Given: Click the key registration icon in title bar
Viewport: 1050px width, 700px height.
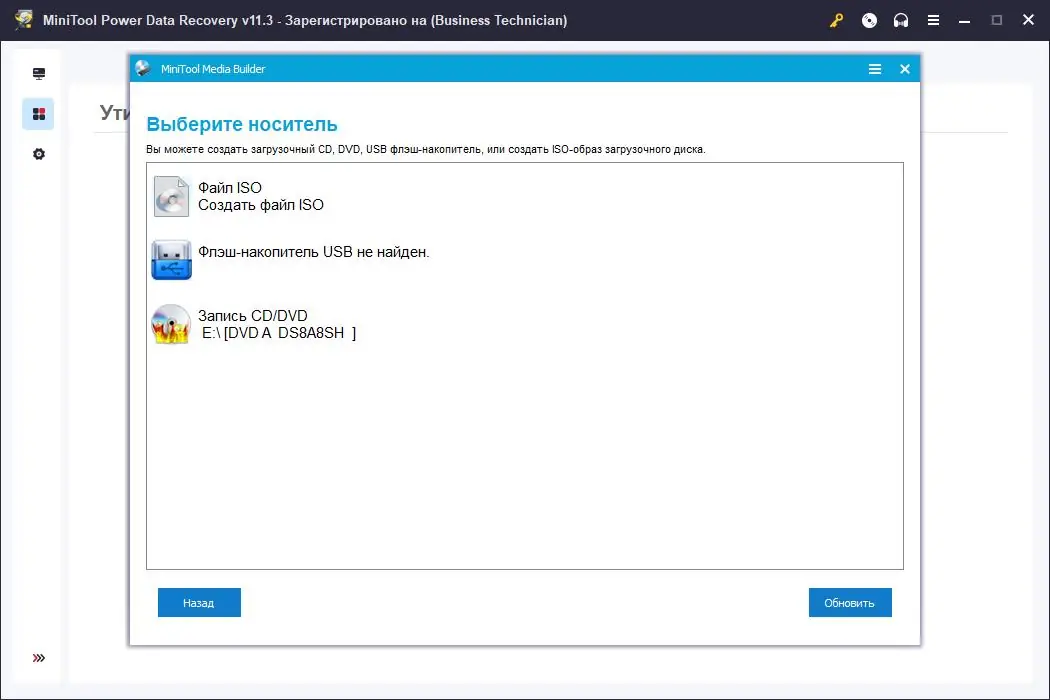Looking at the screenshot, I should (x=836, y=20).
